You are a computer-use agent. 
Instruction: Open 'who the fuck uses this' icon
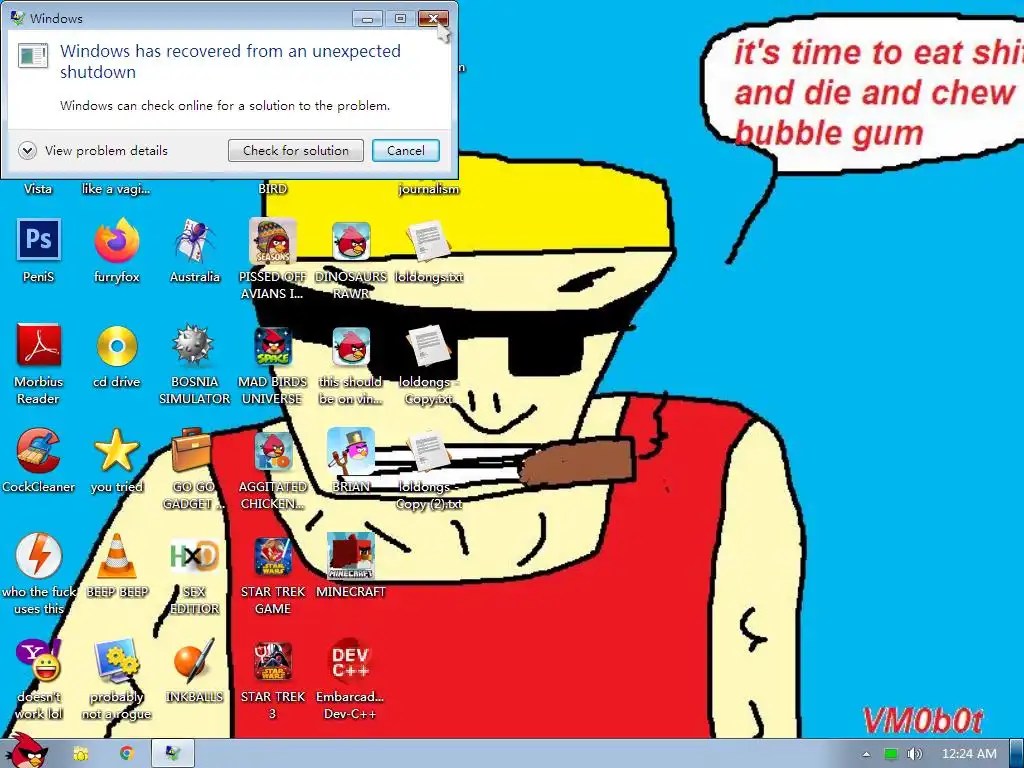coord(39,556)
